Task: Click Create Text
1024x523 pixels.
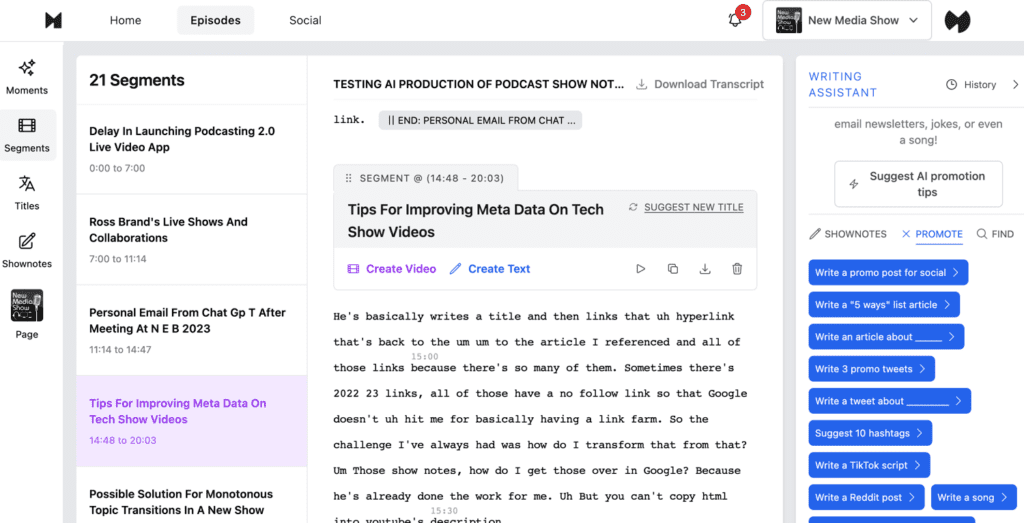Action: click(490, 268)
